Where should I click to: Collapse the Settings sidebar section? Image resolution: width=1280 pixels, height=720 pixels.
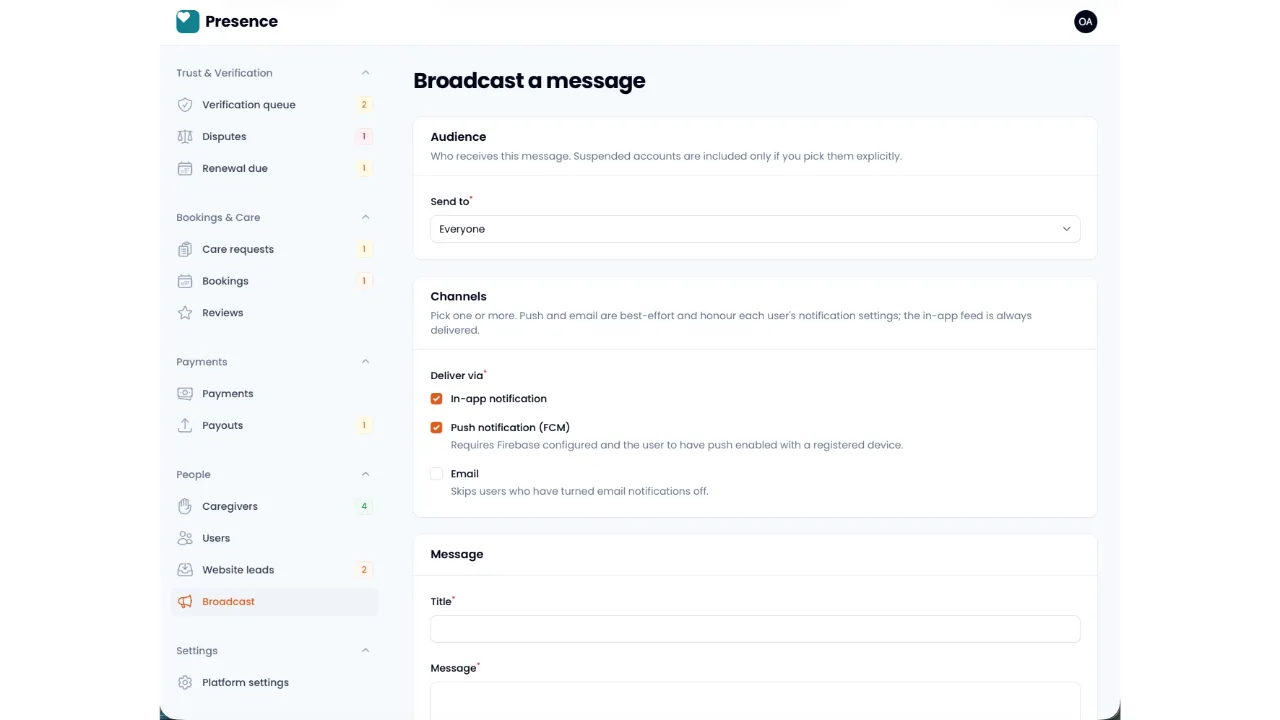click(365, 651)
